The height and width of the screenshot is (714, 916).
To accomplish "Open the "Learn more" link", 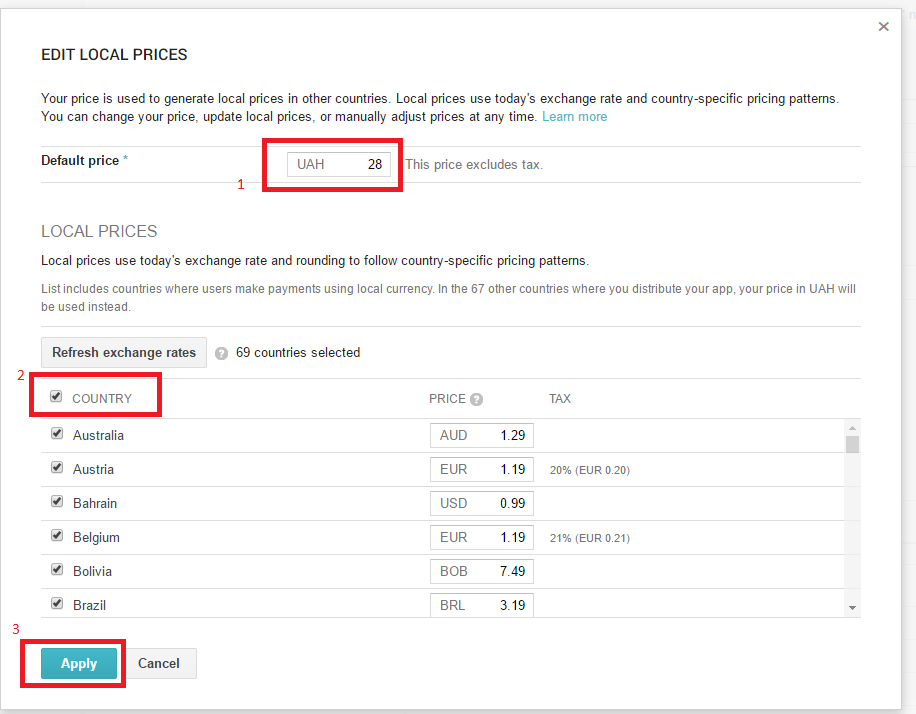I will coord(574,116).
